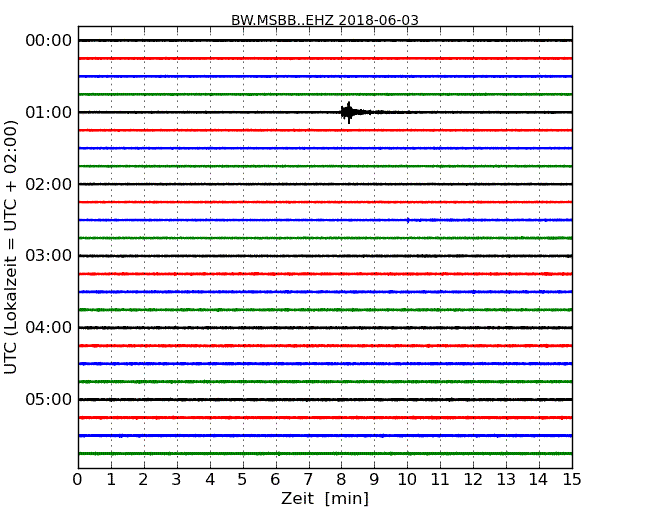Click the 10 minute tick label
The height and width of the screenshot is (520, 650).
point(407,480)
